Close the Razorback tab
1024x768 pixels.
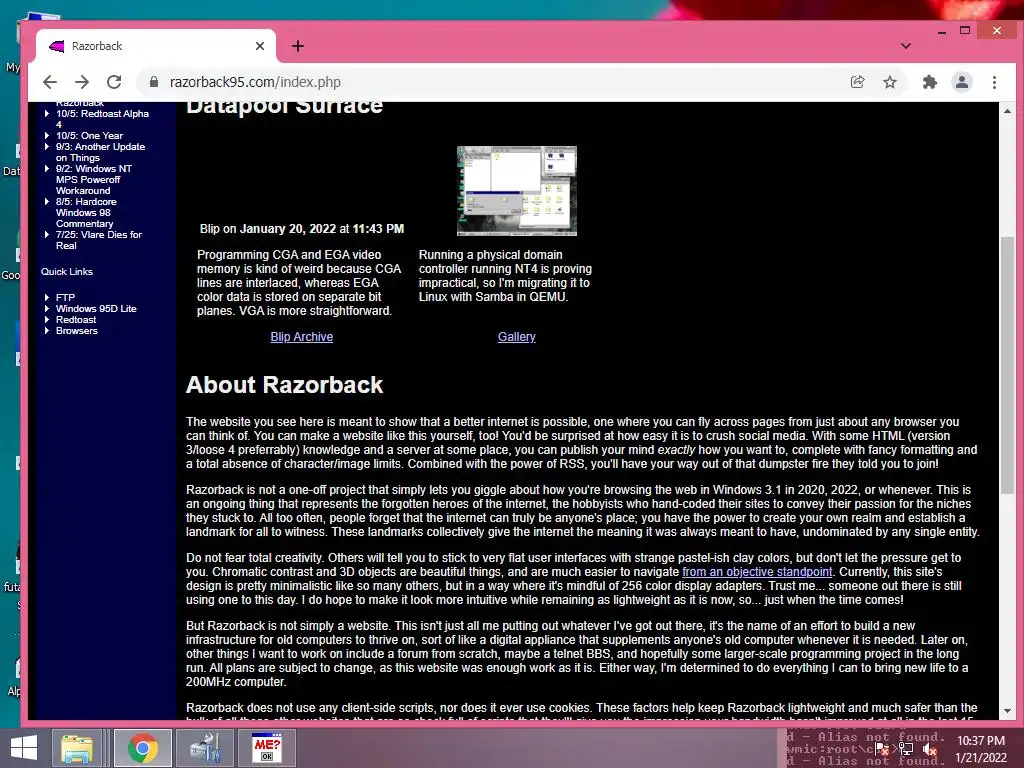click(260, 46)
